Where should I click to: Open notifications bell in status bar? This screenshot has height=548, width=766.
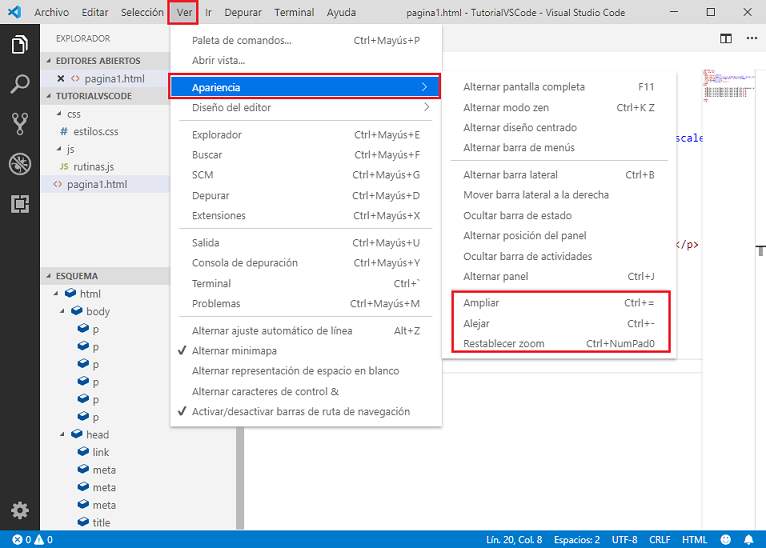pos(748,540)
